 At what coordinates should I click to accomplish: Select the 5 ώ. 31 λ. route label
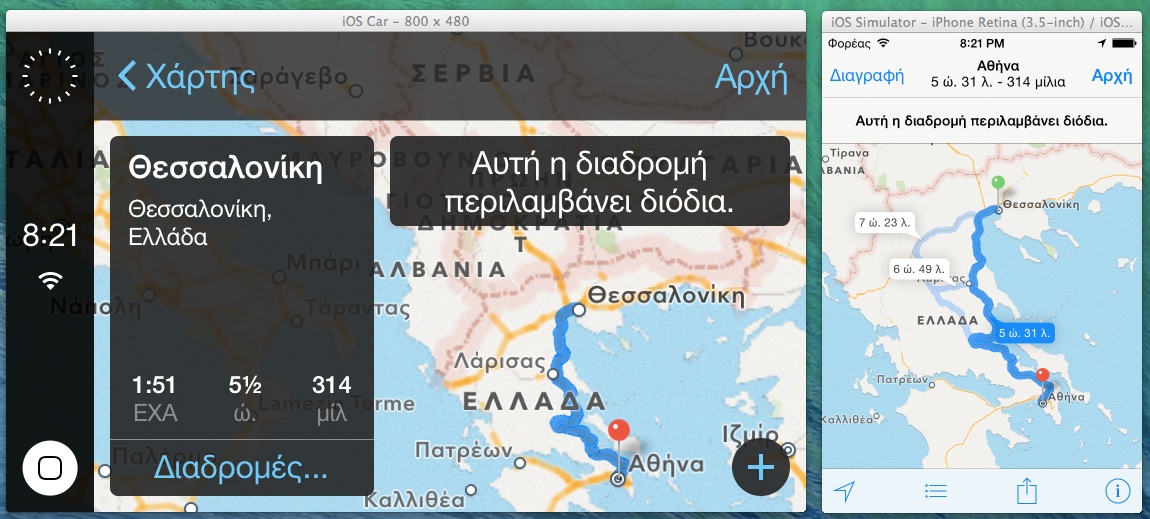(1025, 332)
